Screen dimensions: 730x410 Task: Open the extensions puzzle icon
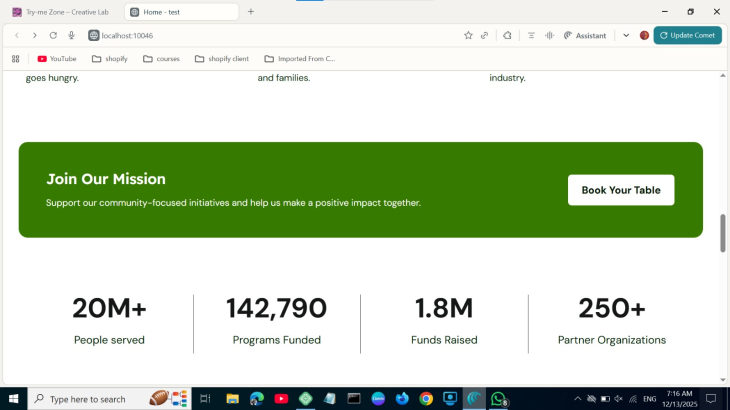coord(507,35)
